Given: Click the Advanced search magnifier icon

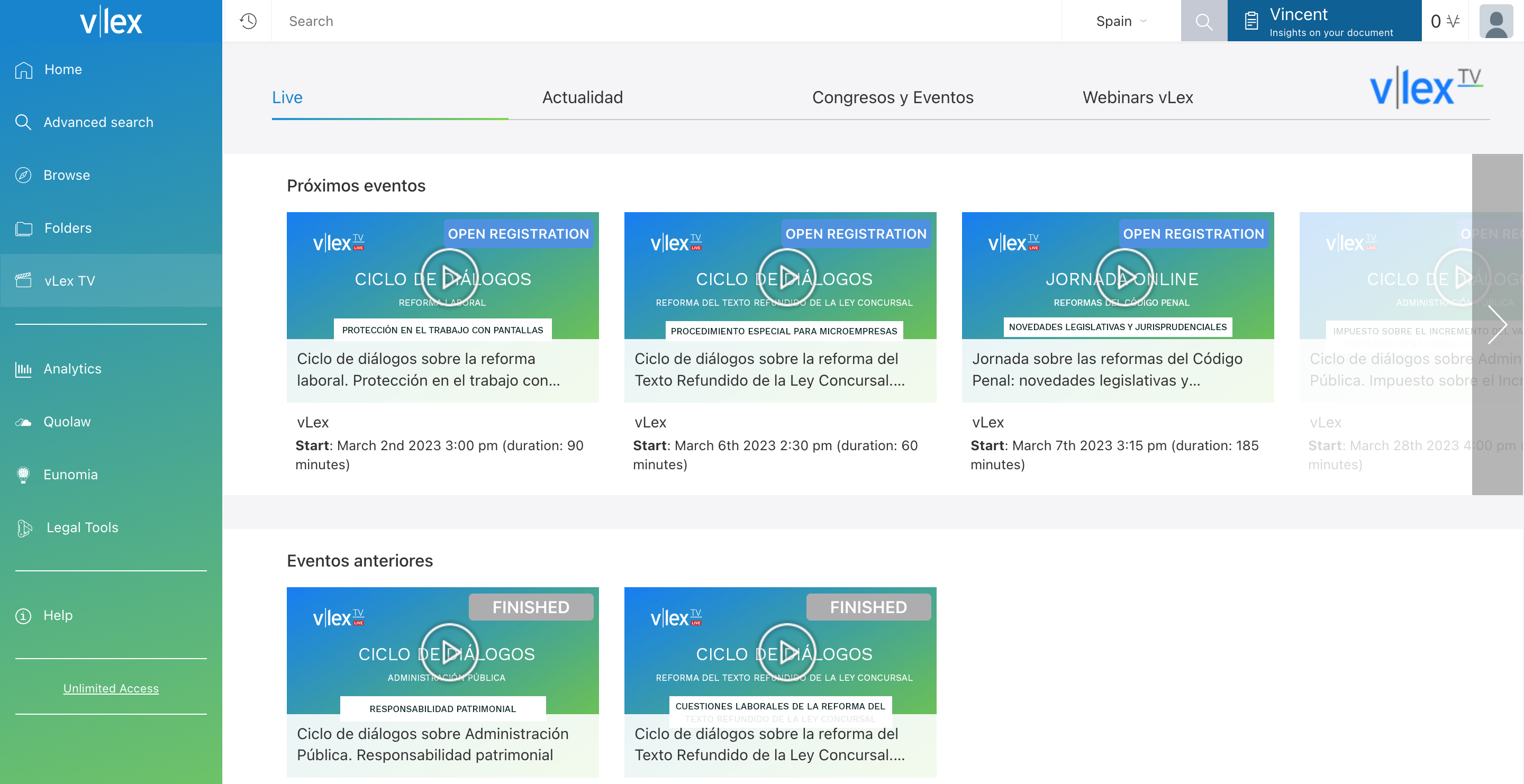Looking at the screenshot, I should click(23, 122).
